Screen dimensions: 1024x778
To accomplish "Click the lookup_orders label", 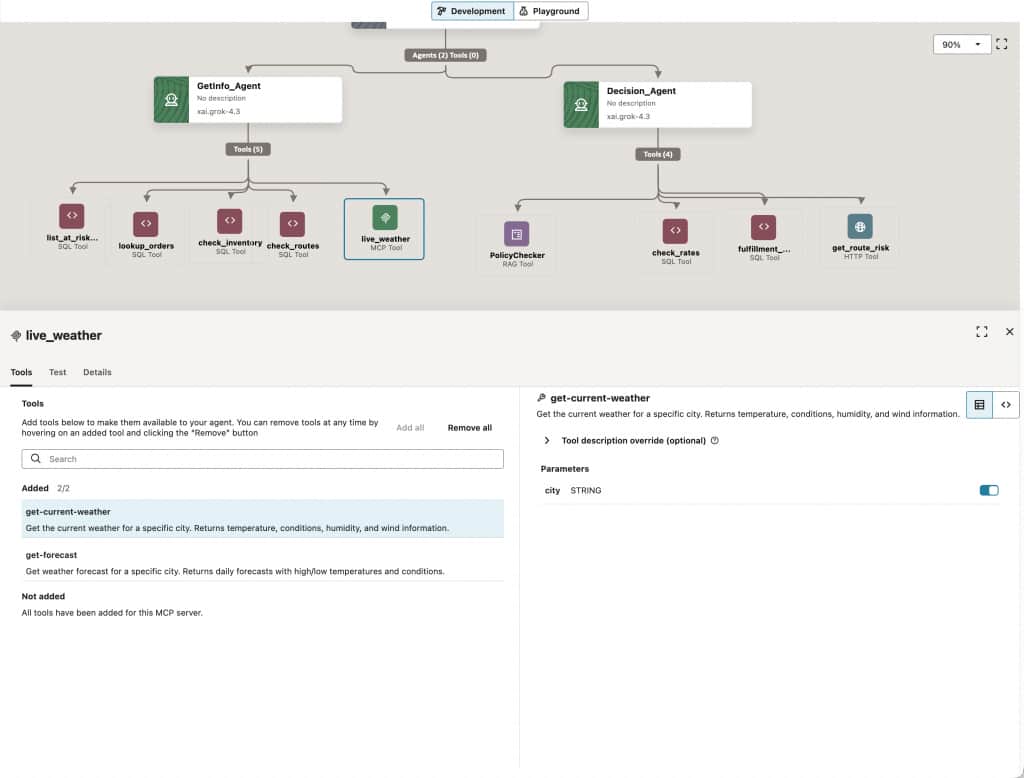I will point(146,246).
